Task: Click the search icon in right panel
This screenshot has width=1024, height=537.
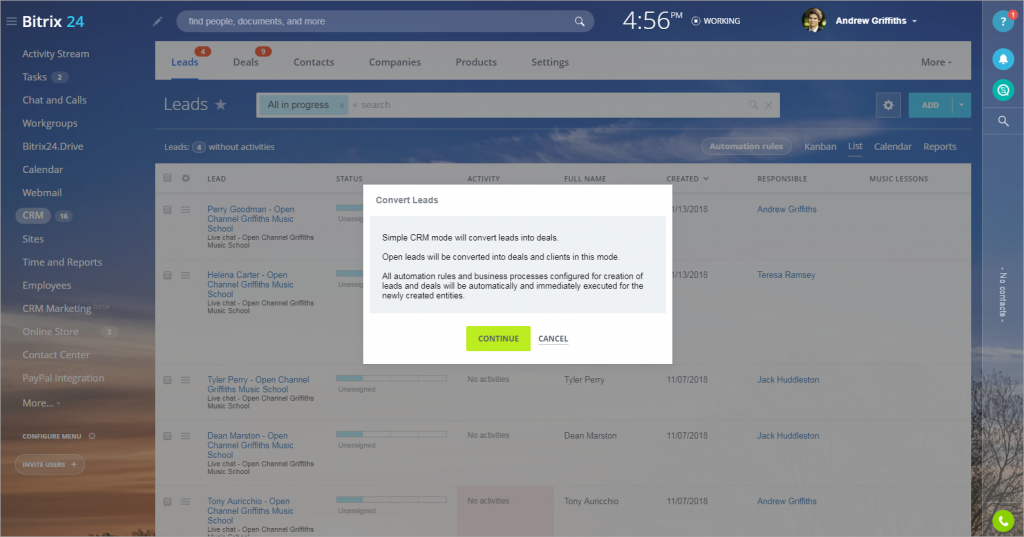Action: [x=1003, y=121]
